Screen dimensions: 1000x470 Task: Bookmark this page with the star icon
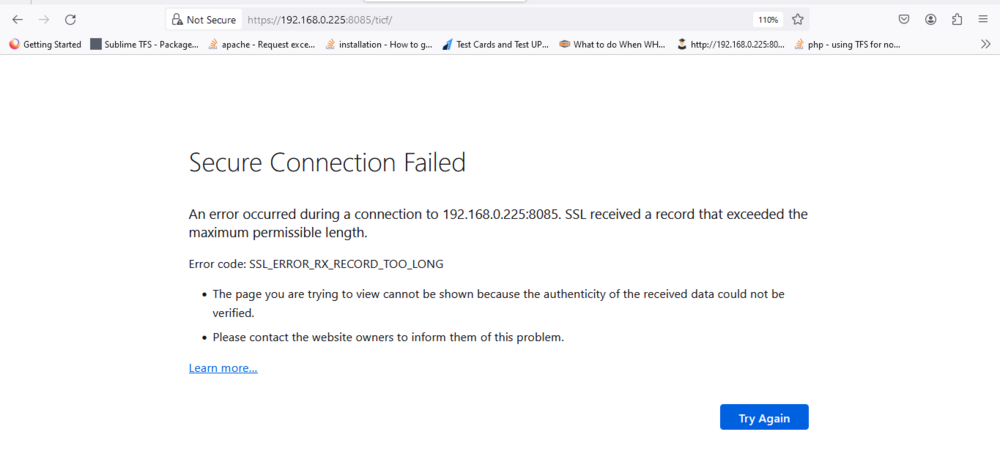(797, 20)
